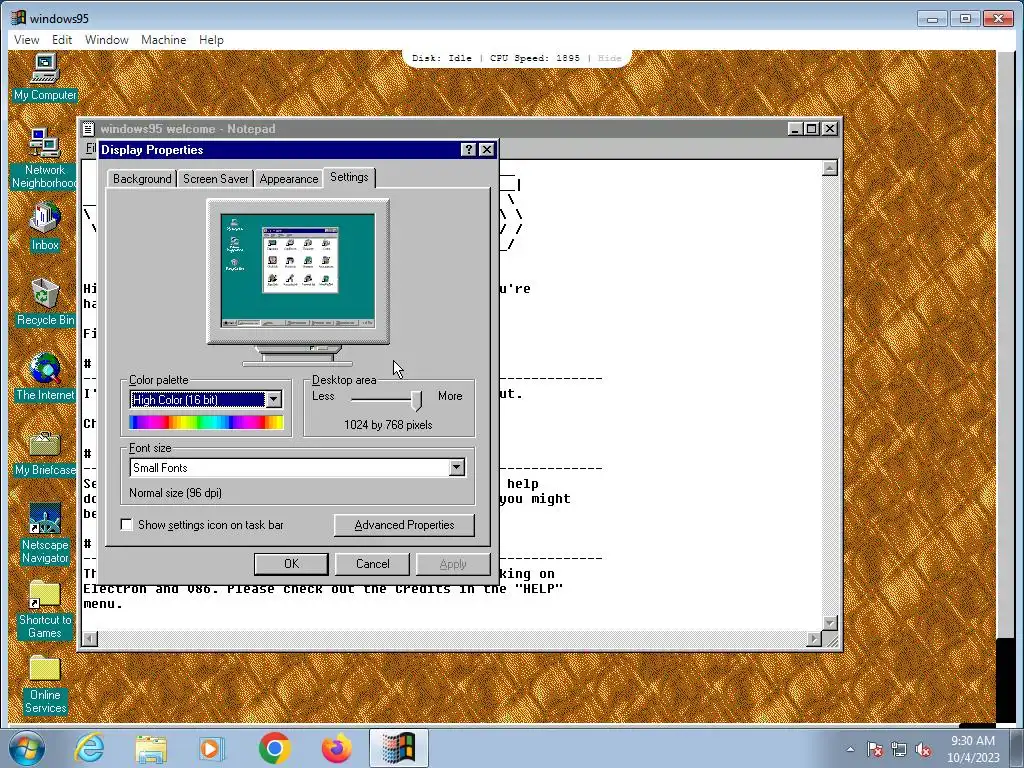
Task: Switch to the Appearance tab
Action: tap(289, 179)
